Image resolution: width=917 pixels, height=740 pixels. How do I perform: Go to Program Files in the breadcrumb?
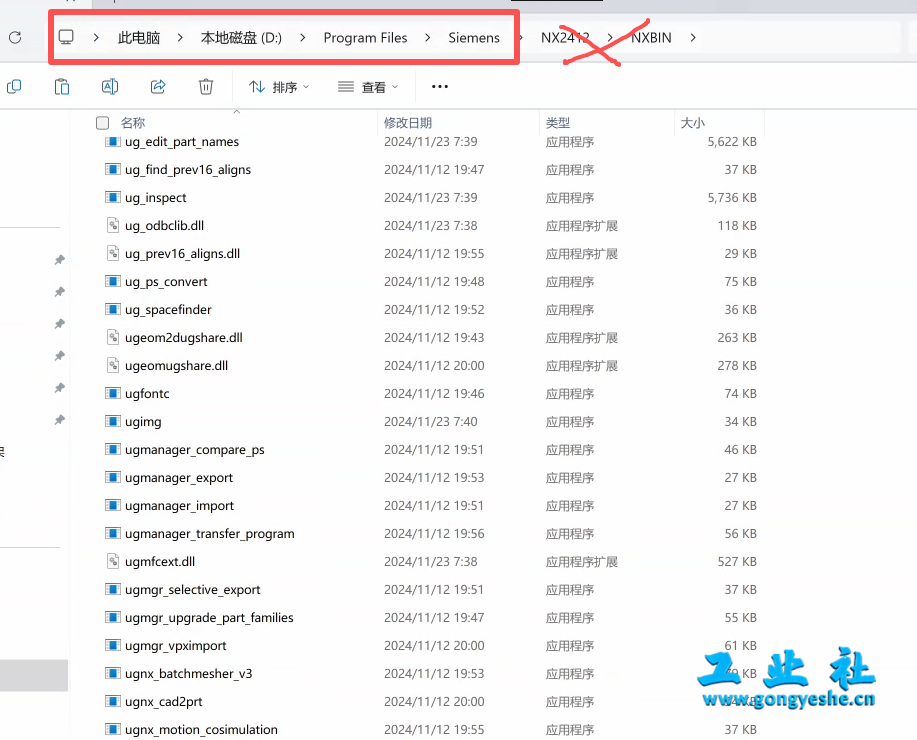(365, 38)
